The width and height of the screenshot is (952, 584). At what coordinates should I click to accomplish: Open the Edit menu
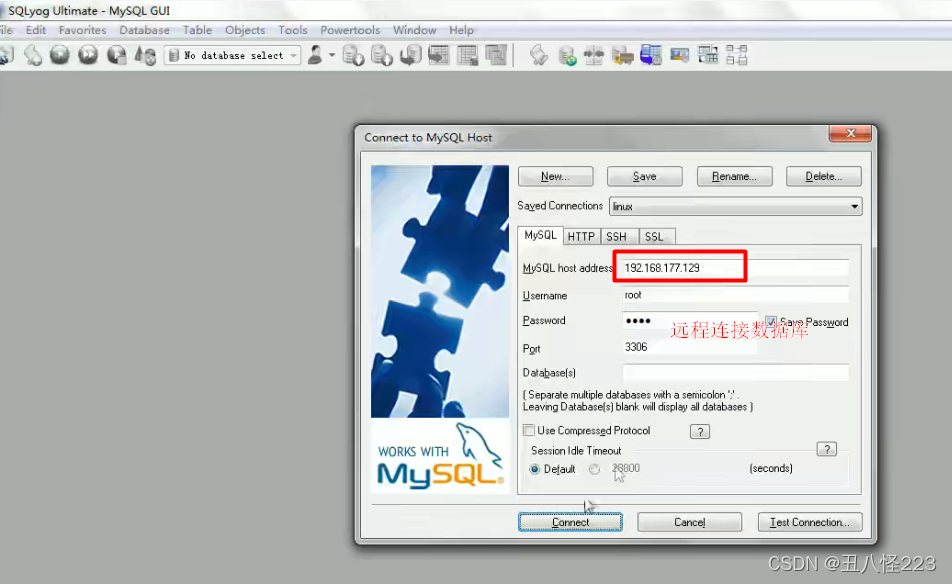click(x=36, y=30)
